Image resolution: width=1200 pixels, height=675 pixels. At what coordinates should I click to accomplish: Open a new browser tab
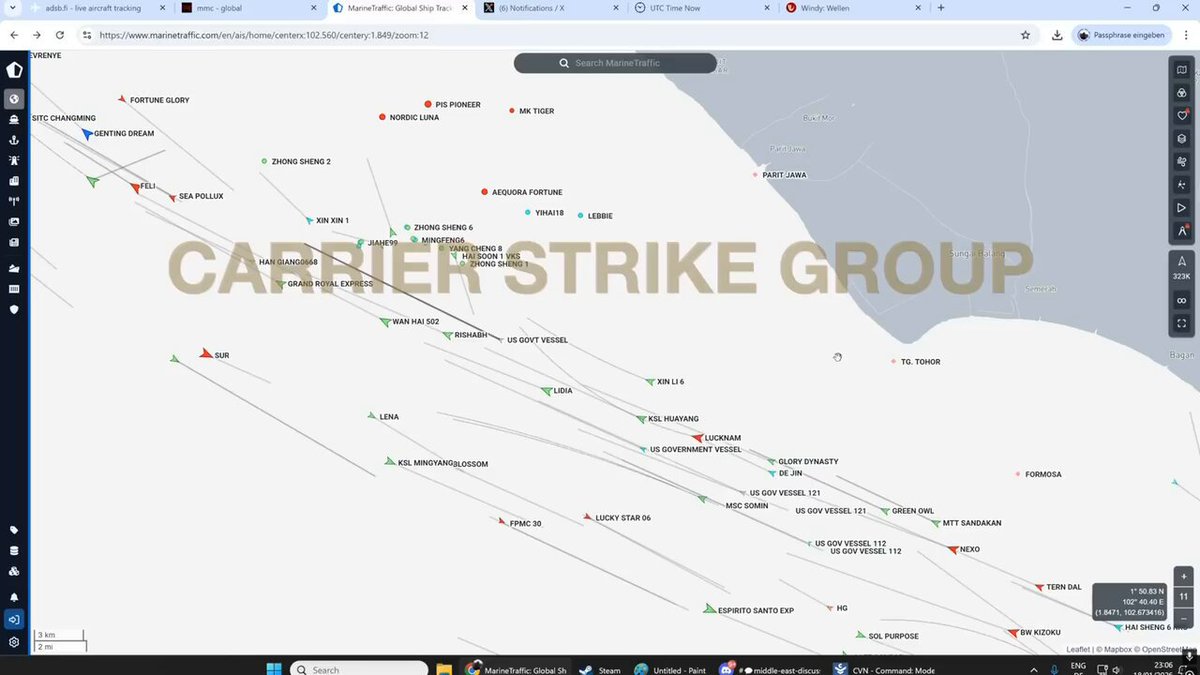(940, 8)
